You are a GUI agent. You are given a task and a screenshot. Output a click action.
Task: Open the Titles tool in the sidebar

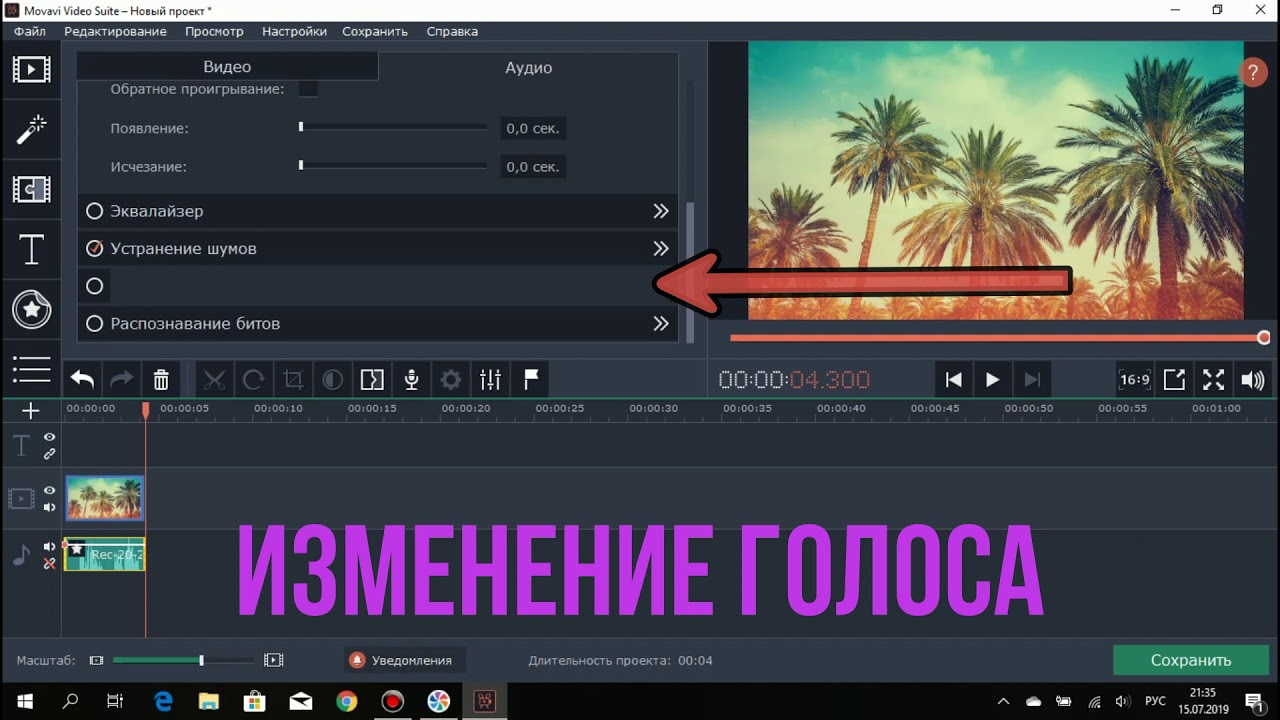31,249
